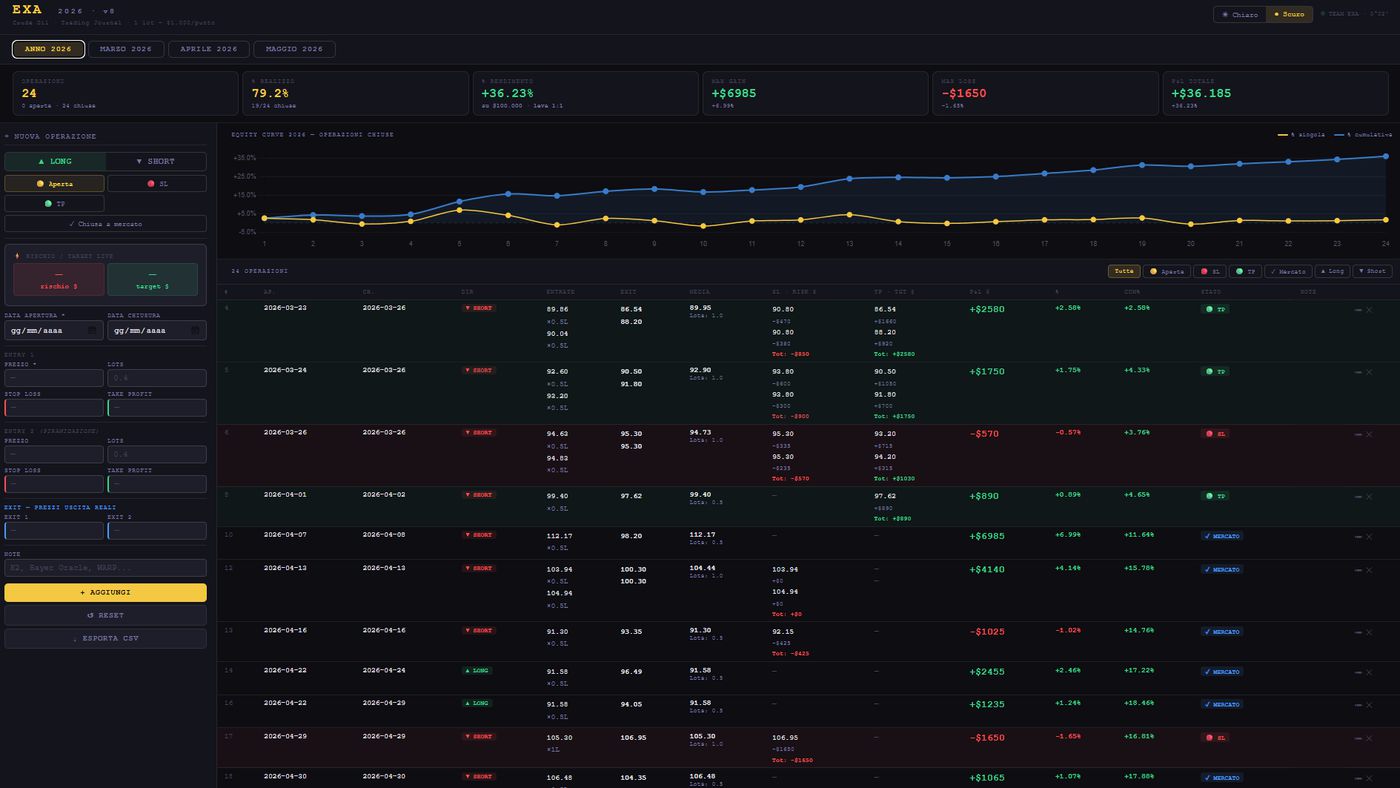Image resolution: width=1400 pixels, height=788 pixels.
Task: Edit the +$6985 trade row
Action: [x=1358, y=537]
